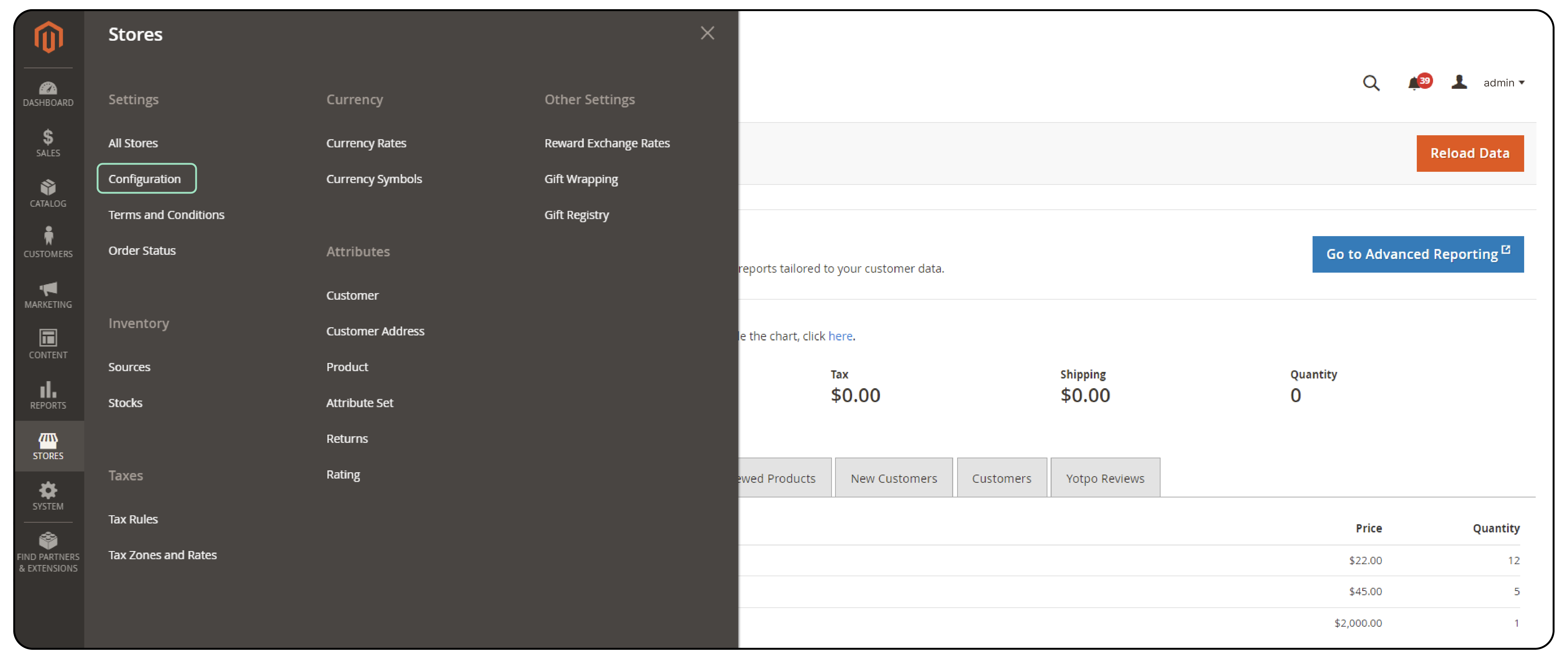Screen dimensions: 1568x659
Task: Open Currency Symbols
Action: 374,179
